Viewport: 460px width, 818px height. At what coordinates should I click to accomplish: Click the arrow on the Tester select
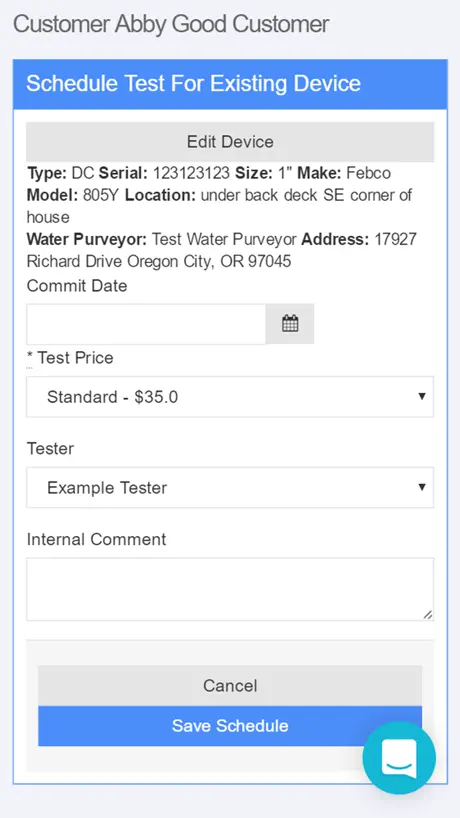(x=422, y=487)
